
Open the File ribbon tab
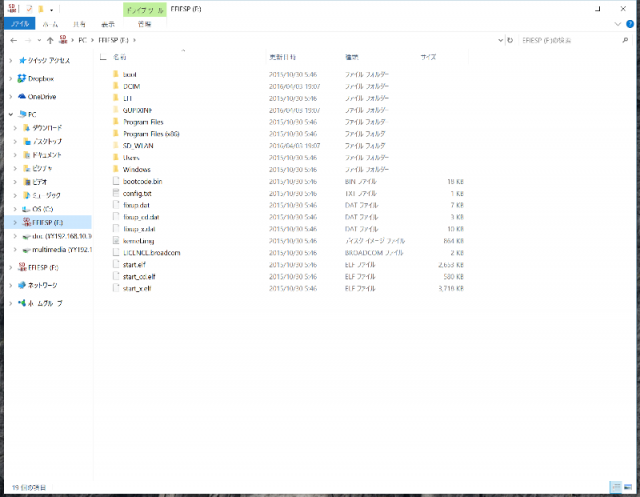(x=20, y=24)
